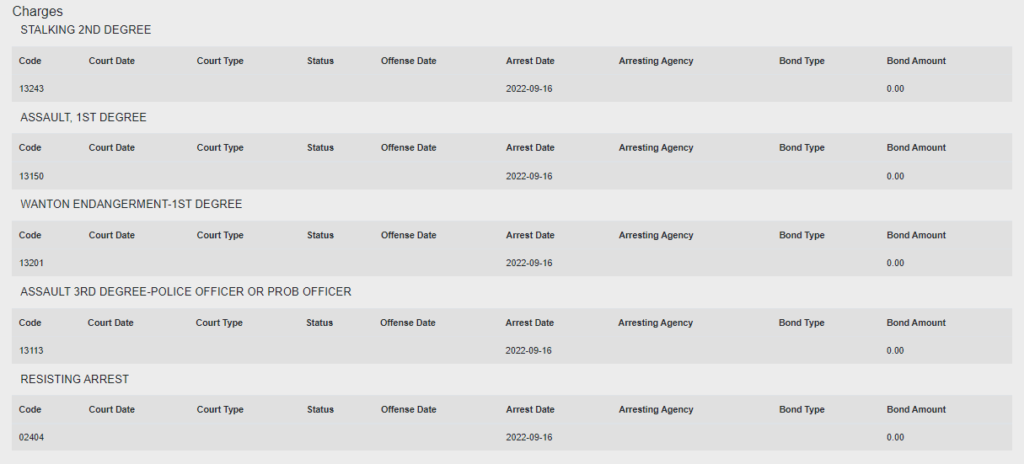This screenshot has width=1024, height=464.
Task: Click charge code 13201
Action: pos(31,263)
